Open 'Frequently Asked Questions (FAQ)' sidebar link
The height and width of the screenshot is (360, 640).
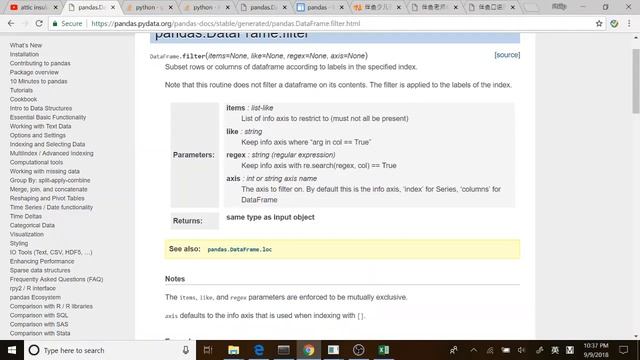pyautogui.click(x=56, y=279)
